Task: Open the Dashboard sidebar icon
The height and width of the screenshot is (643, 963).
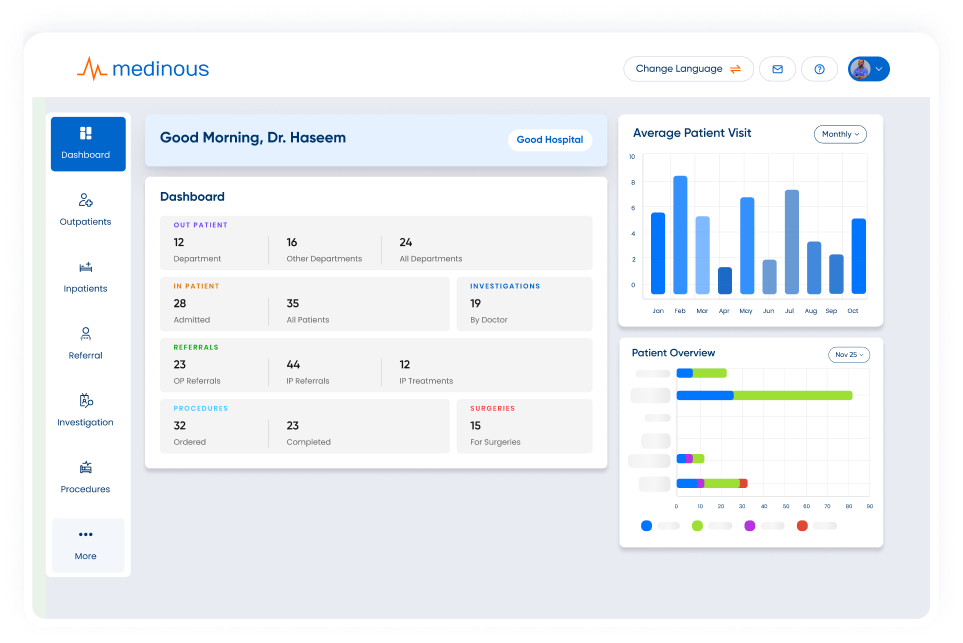Action: coord(86,134)
